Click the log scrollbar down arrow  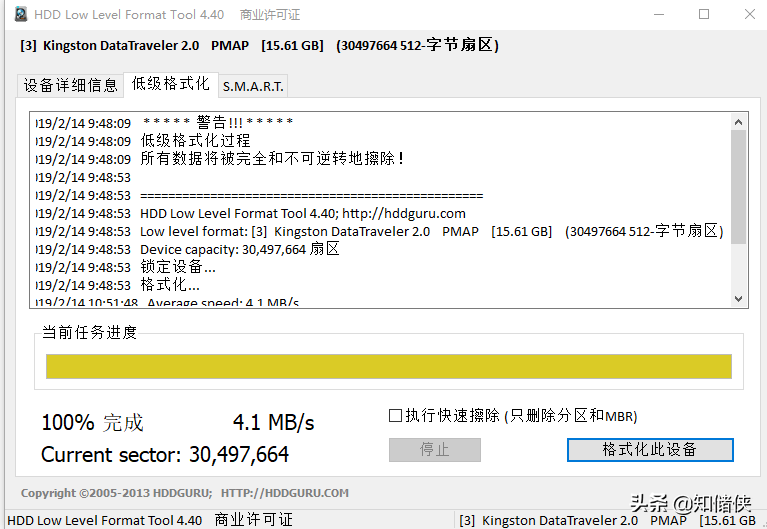(x=739, y=298)
